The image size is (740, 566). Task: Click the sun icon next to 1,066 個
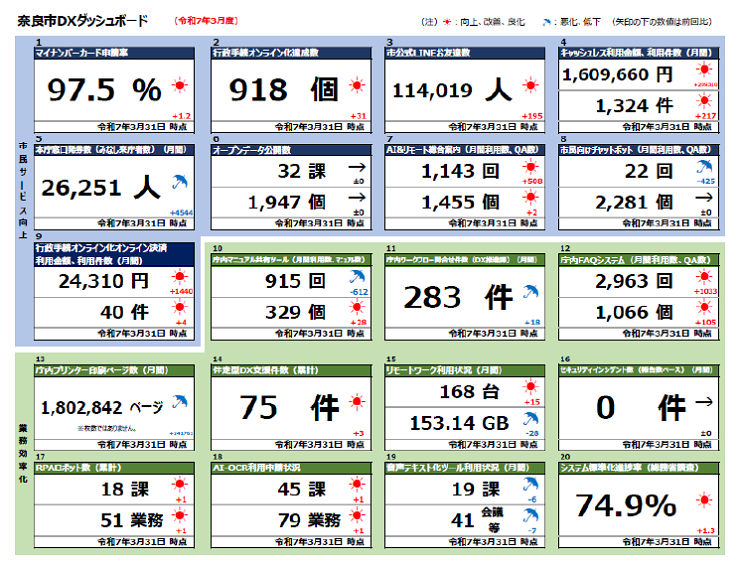(704, 308)
